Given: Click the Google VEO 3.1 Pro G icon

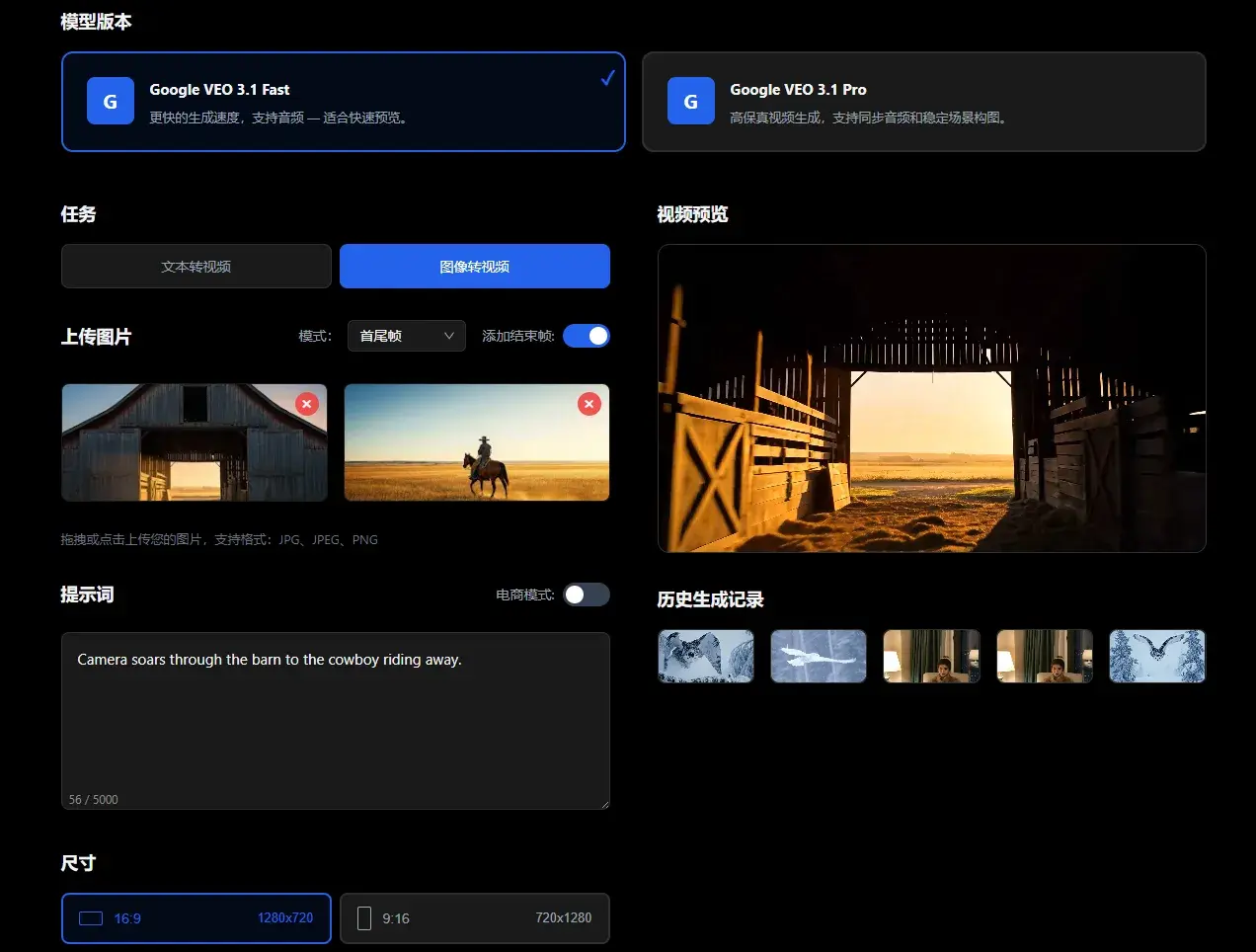Looking at the screenshot, I should pos(691,102).
